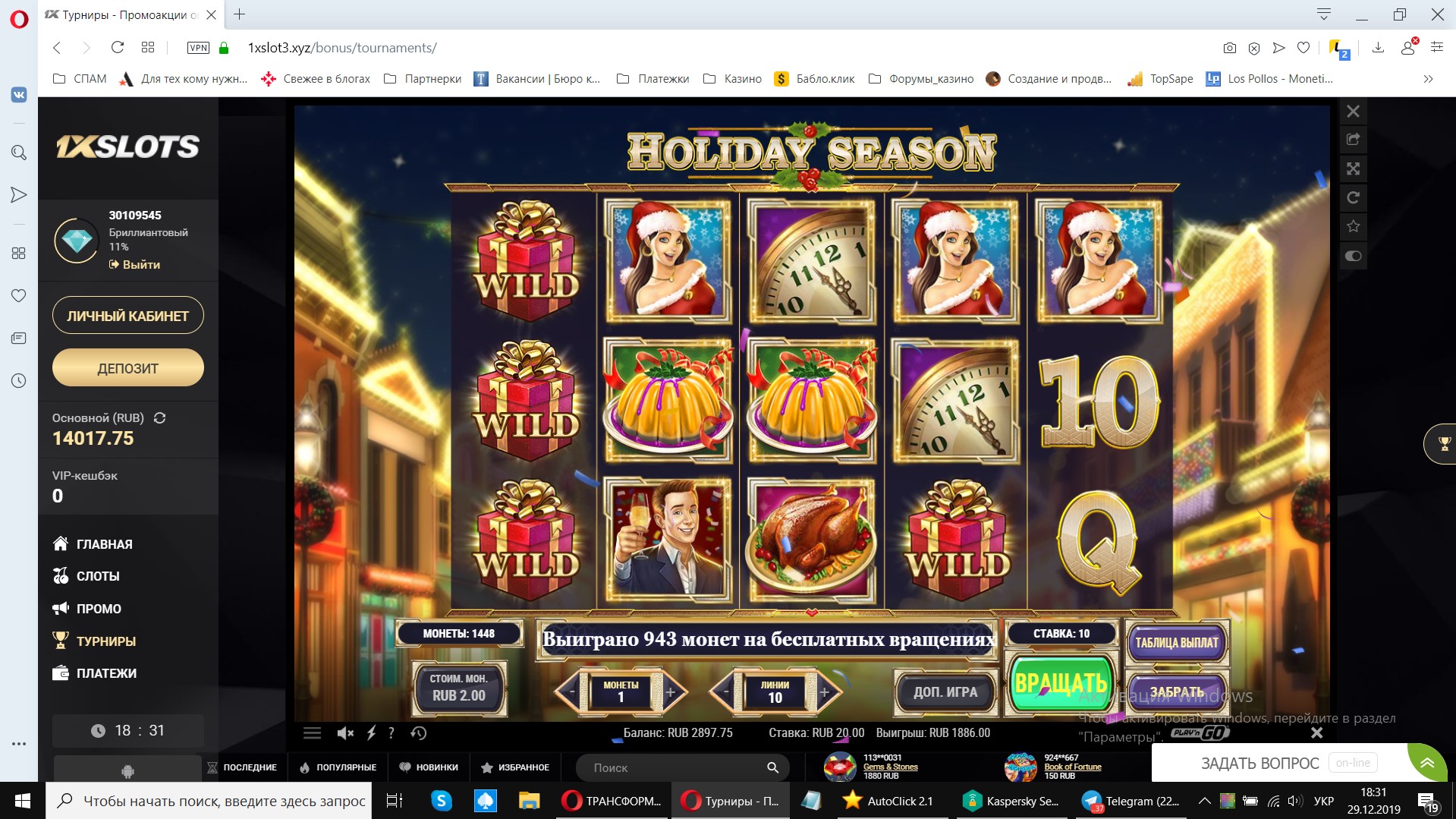This screenshot has height=819, width=1456.
Task: Refresh the main RUB balance
Action: pos(159,417)
